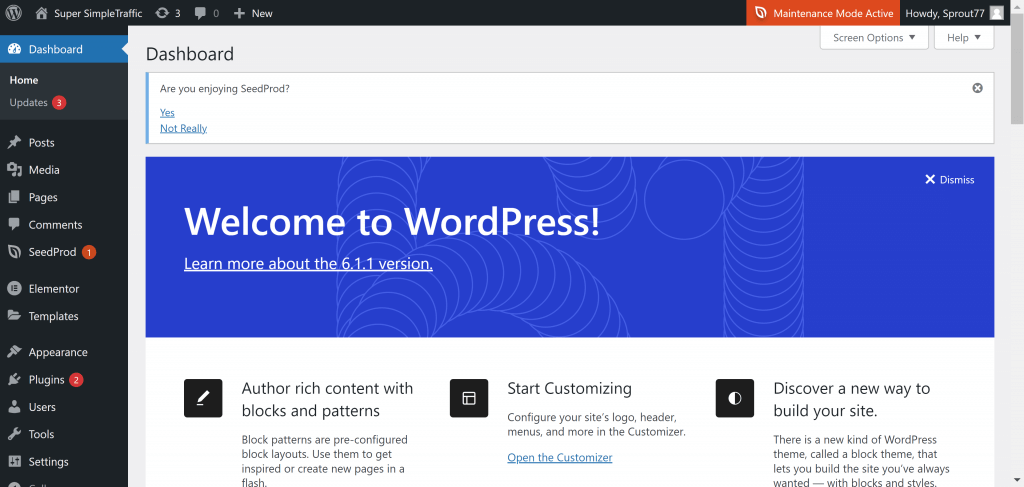Screen dimensions: 1024x487
Task: Expand the Help dropdown tab
Action: (x=964, y=38)
